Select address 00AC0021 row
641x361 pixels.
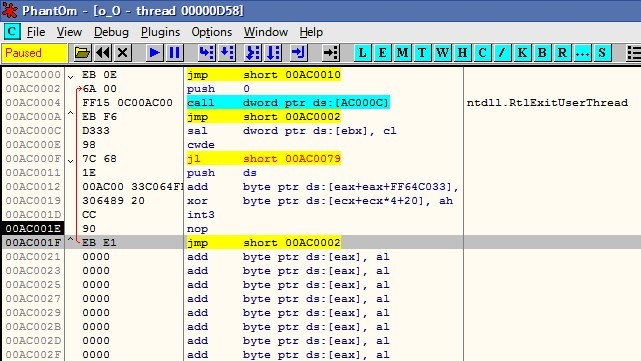coord(33,257)
